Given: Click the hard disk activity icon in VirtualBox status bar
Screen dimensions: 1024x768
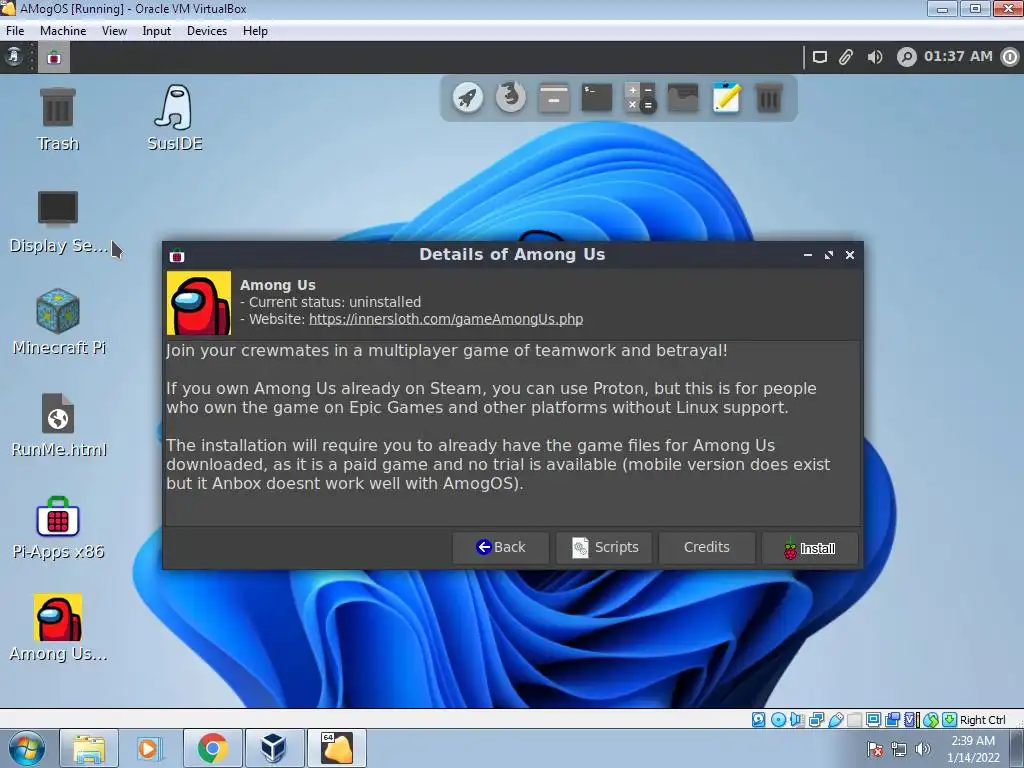Looking at the screenshot, I should [758, 720].
